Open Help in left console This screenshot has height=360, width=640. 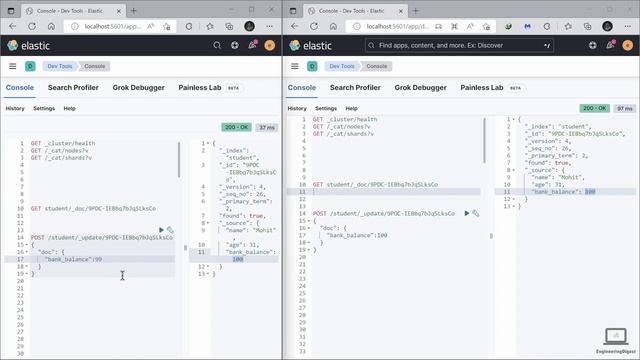coord(69,109)
